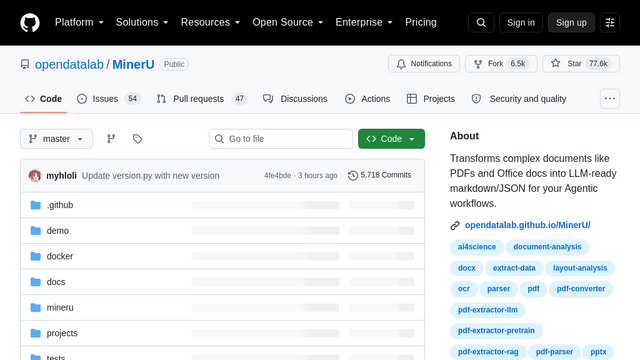This screenshot has height=360, width=640.
Task: Click the repository icon beside opendatalab
Action: tap(25, 64)
